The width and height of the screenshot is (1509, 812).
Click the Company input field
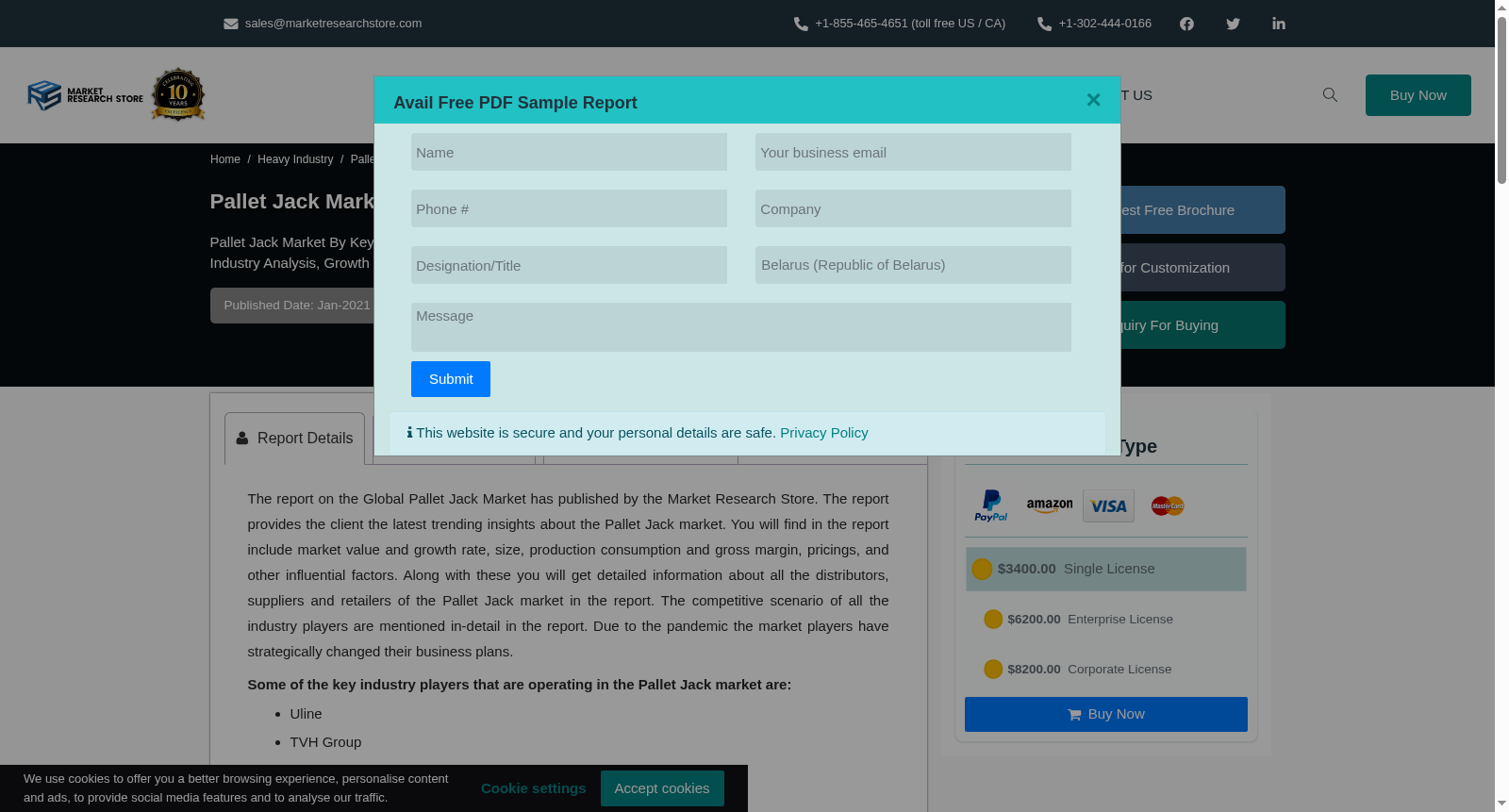tap(913, 208)
